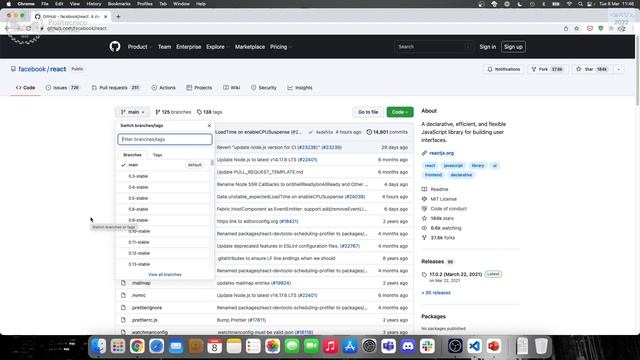Click Go to file button
Image resolution: width=640 pixels, height=360 pixels.
coord(368,112)
